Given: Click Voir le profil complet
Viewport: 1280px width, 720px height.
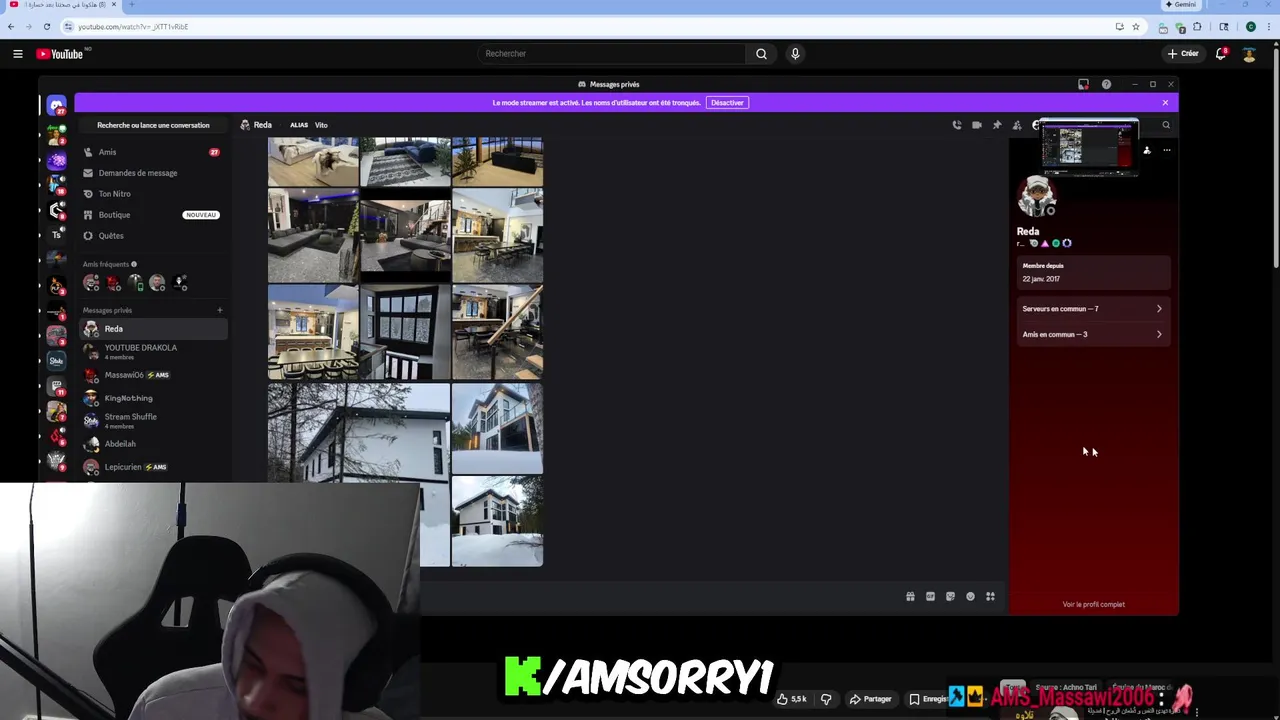Looking at the screenshot, I should click(1093, 604).
